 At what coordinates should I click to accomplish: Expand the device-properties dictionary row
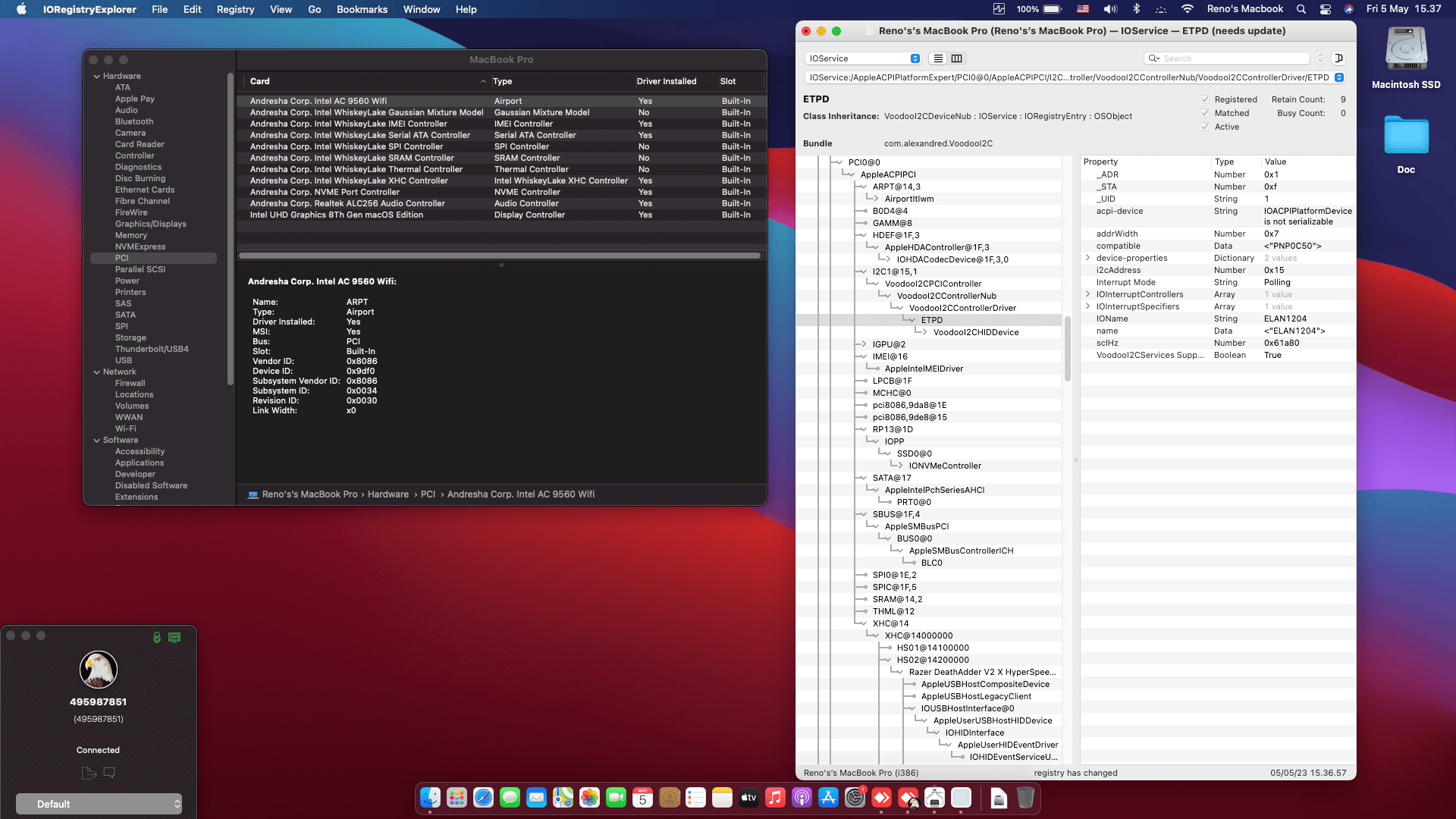tap(1087, 258)
